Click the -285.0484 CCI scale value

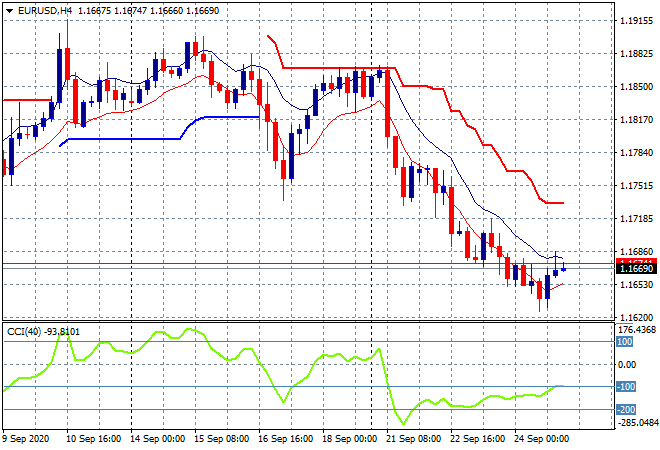(x=636, y=422)
